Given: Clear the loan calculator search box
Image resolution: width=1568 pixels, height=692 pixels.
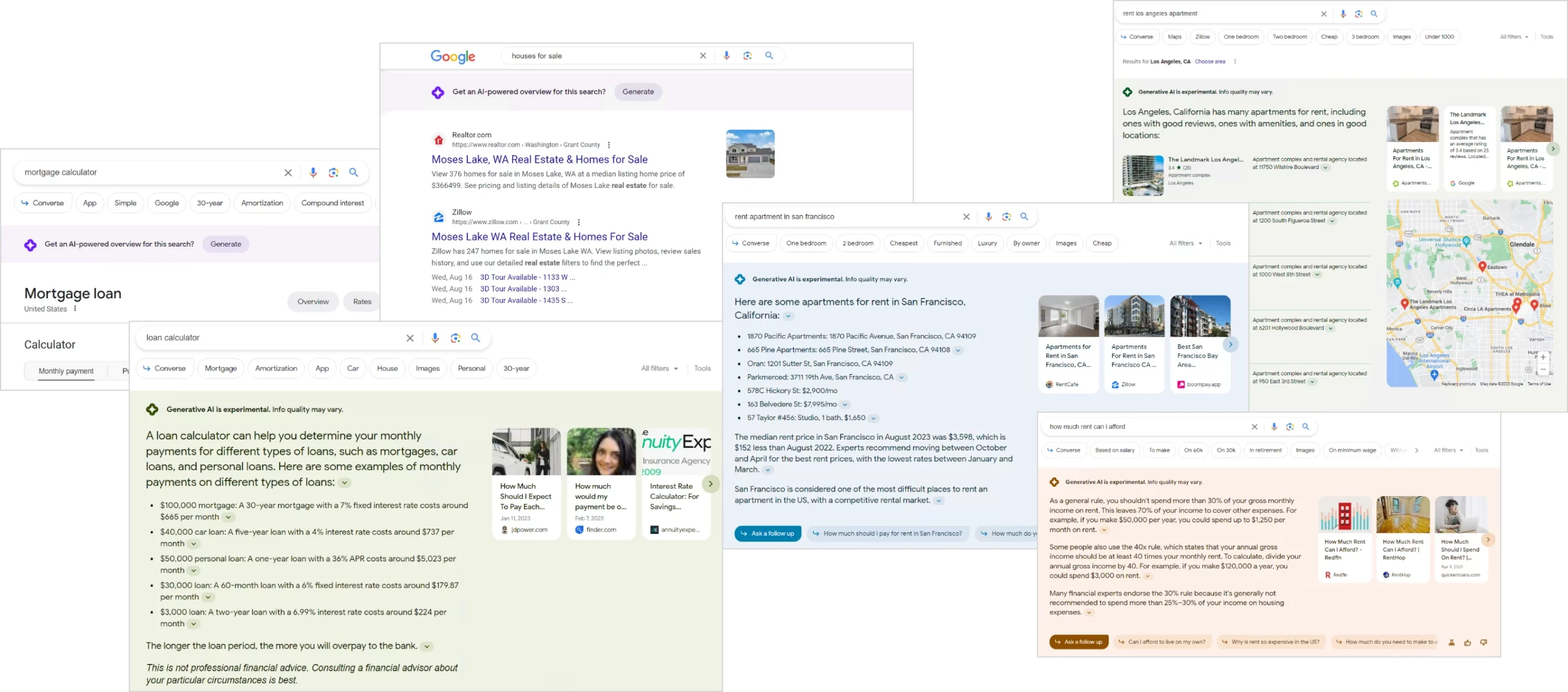Looking at the screenshot, I should point(410,338).
